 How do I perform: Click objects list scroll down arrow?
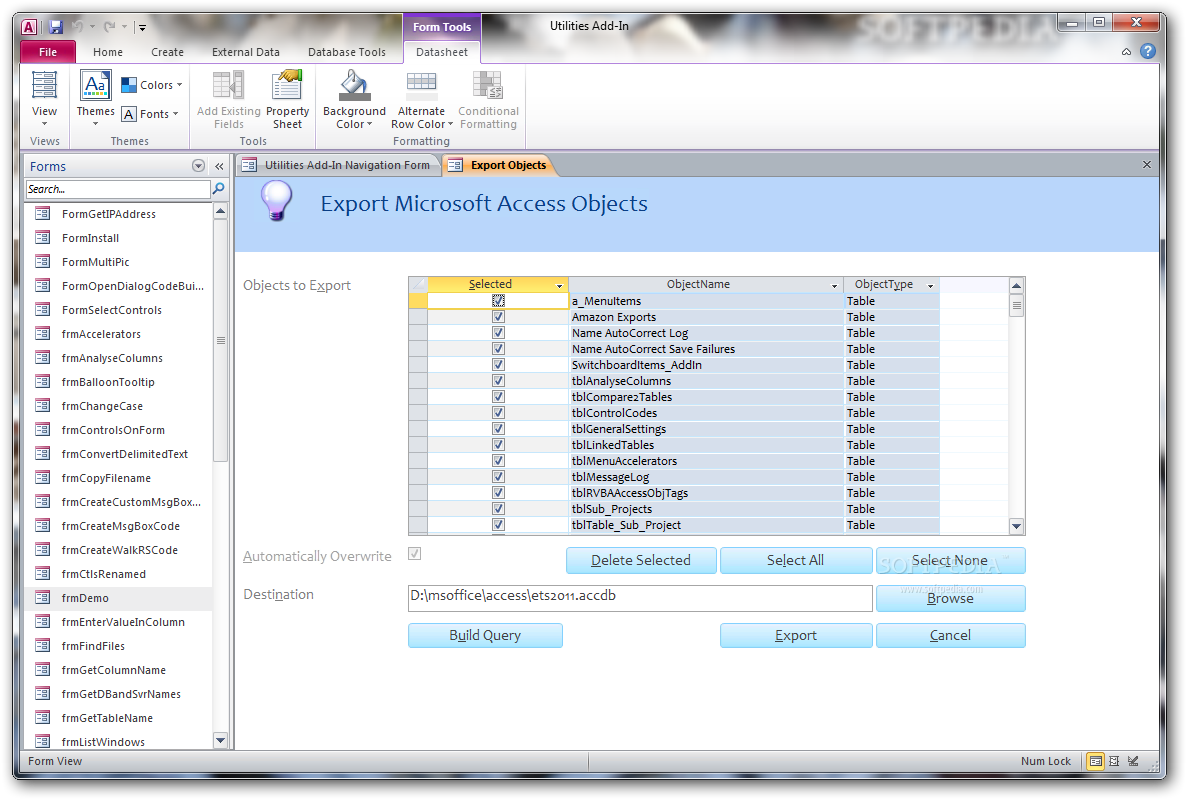coord(1017,526)
